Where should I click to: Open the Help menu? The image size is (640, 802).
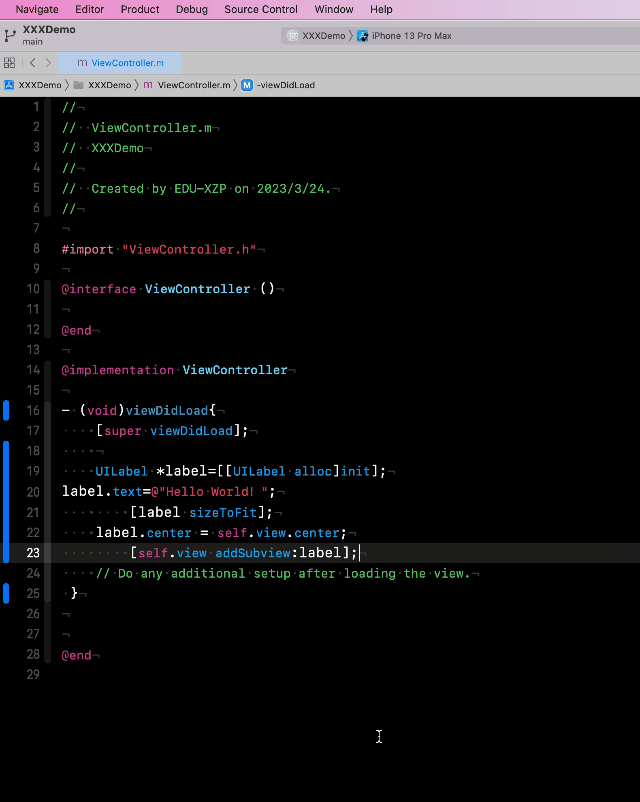(x=381, y=9)
